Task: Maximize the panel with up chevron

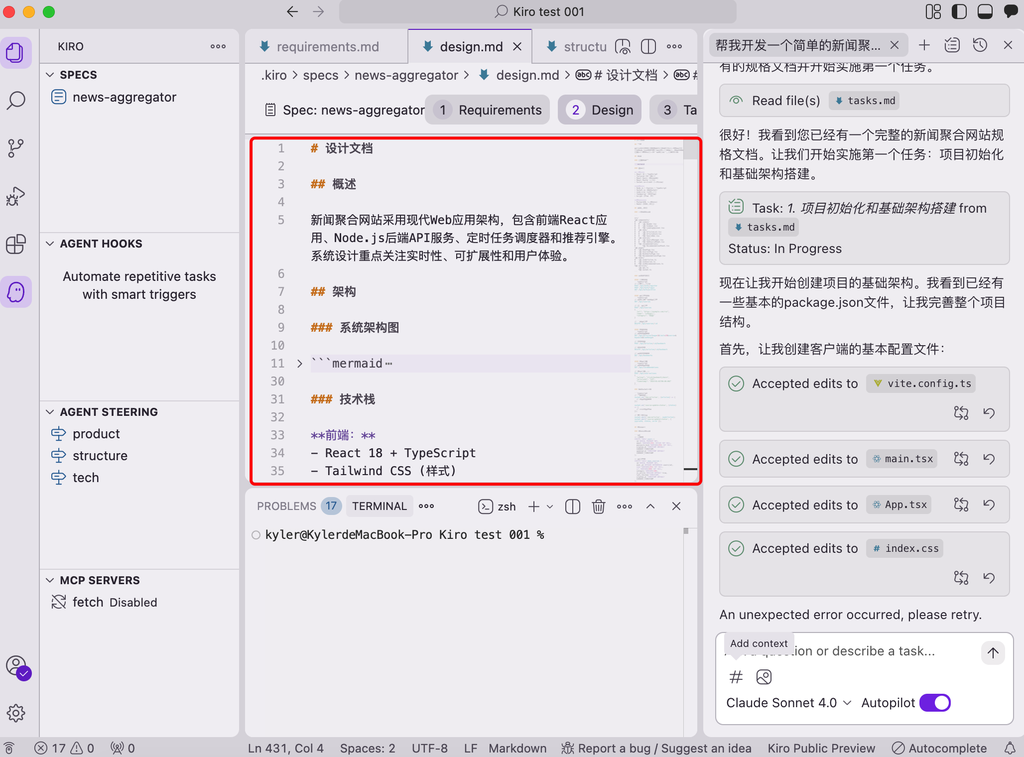Action: (650, 506)
